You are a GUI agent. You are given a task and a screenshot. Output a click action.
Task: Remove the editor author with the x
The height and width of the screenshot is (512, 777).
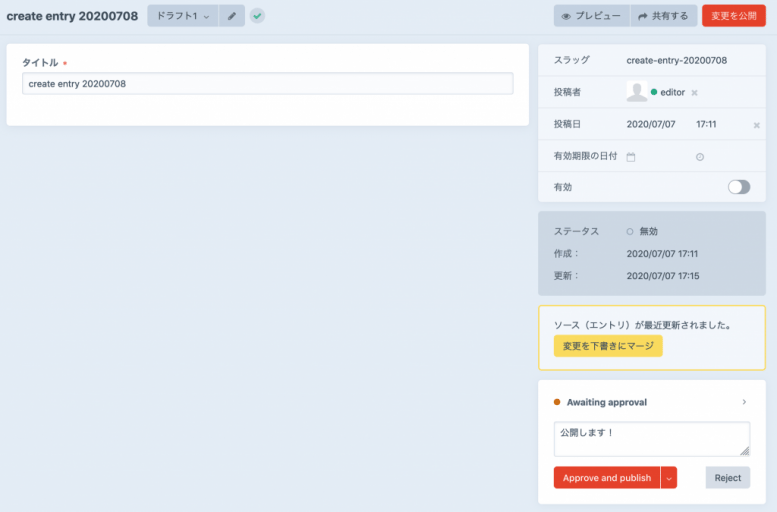[695, 93]
